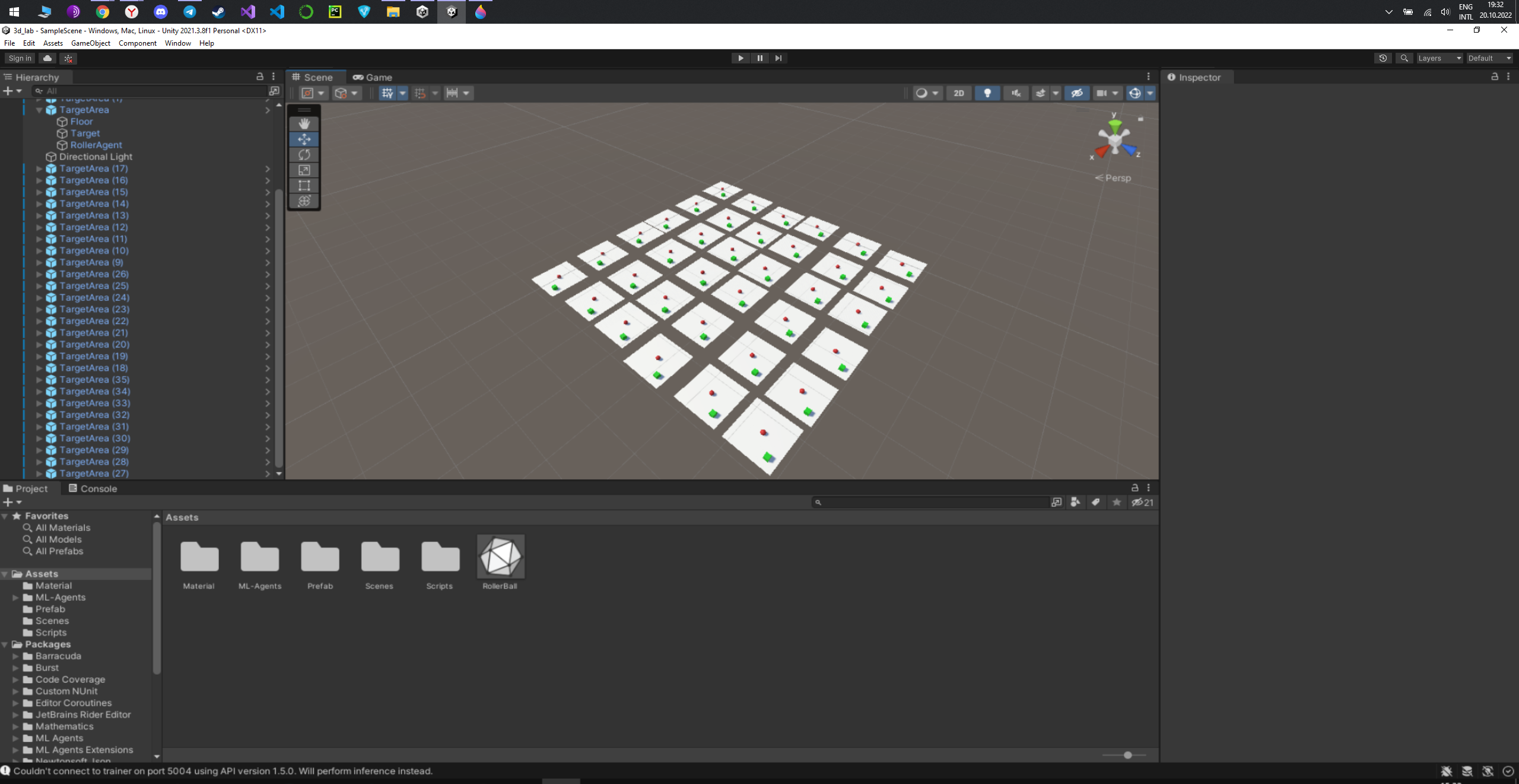Select the Rect transform tool
Image resolution: width=1519 pixels, height=784 pixels.
[304, 186]
